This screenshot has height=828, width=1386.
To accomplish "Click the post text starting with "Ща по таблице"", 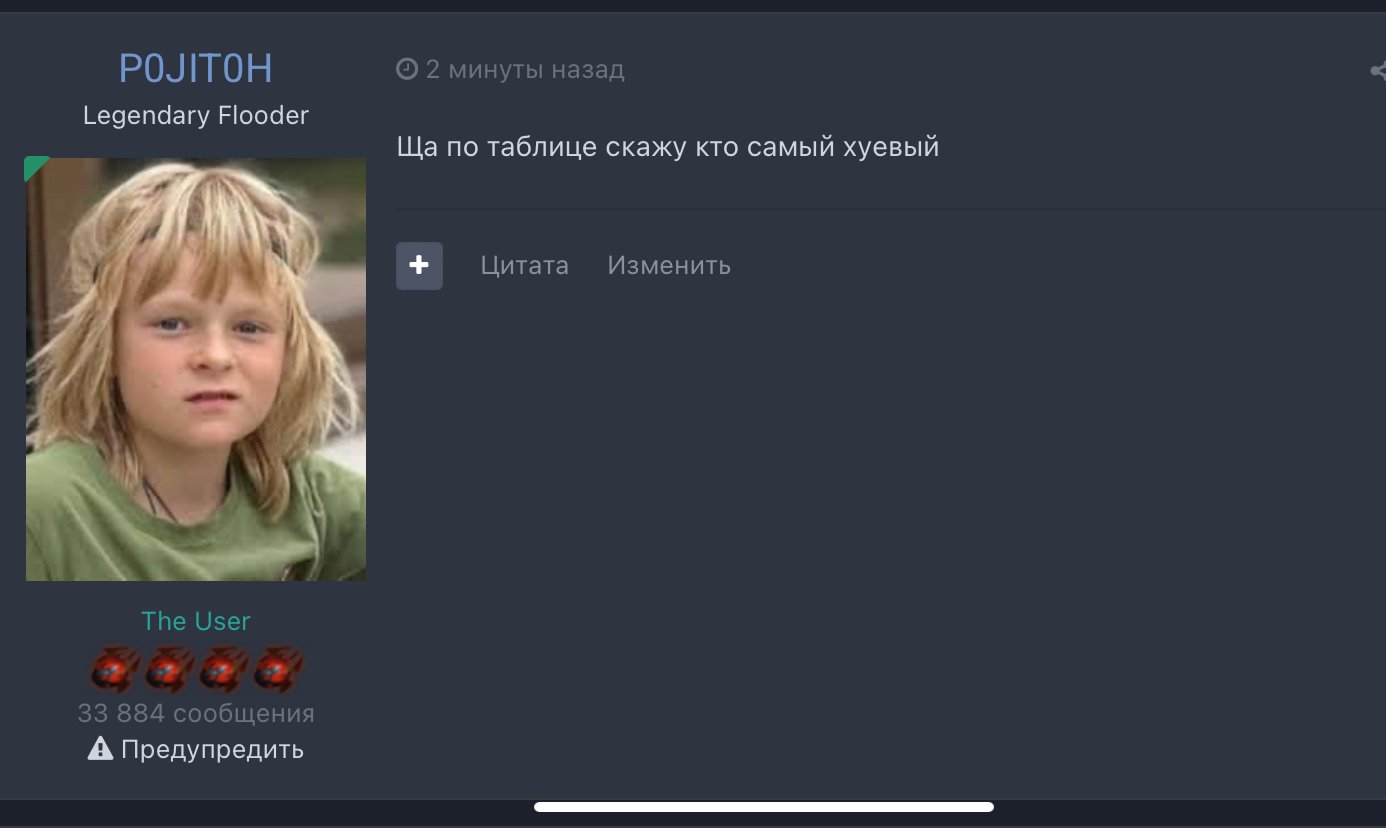I will point(668,147).
